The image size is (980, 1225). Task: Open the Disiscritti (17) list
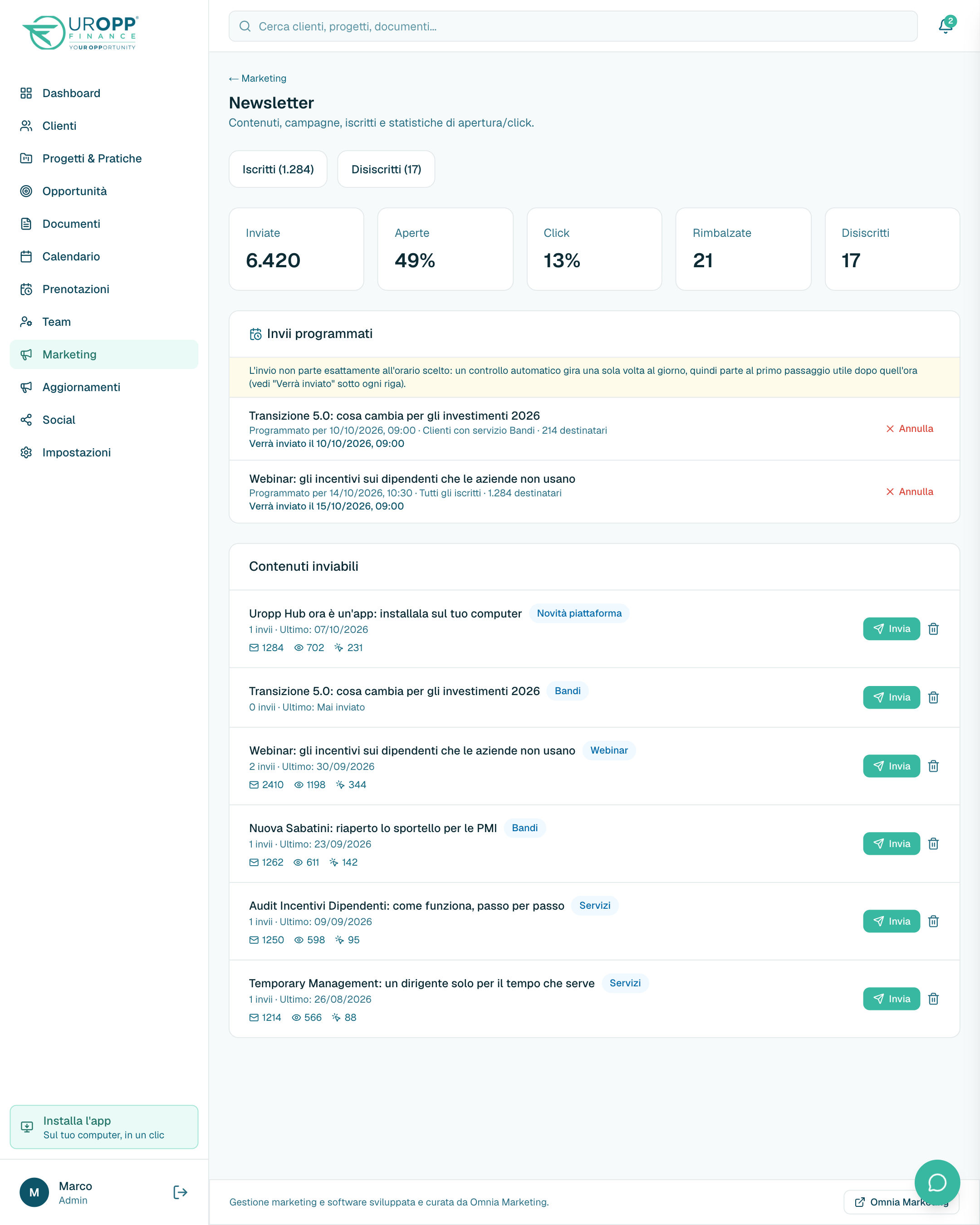pos(386,169)
